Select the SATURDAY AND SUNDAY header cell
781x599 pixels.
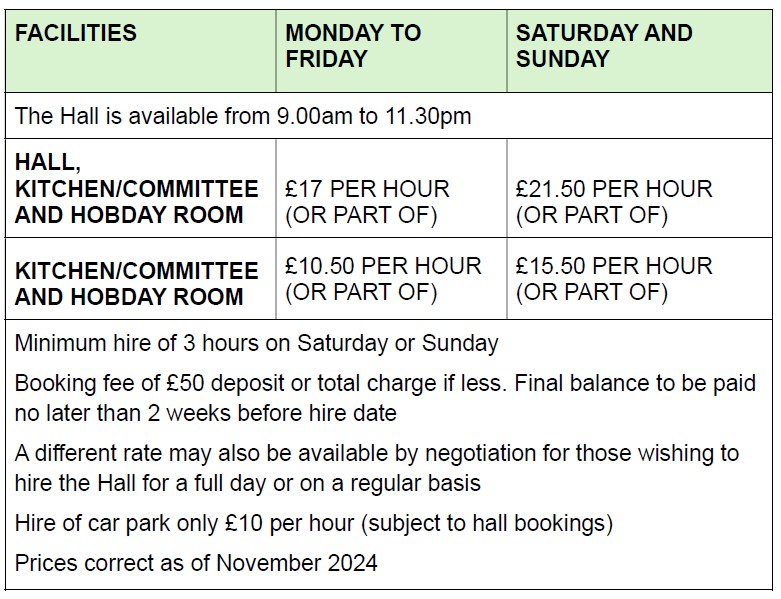604,46
